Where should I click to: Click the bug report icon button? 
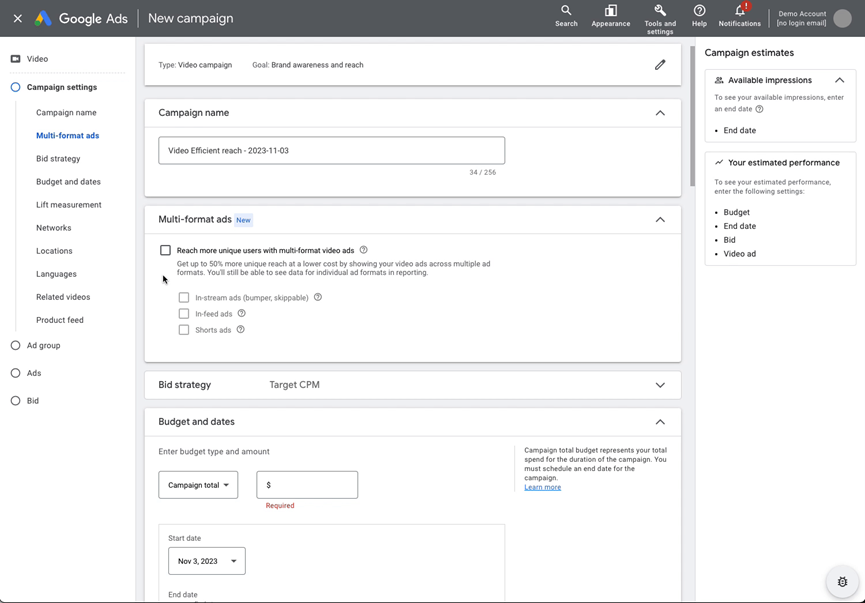click(x=842, y=581)
